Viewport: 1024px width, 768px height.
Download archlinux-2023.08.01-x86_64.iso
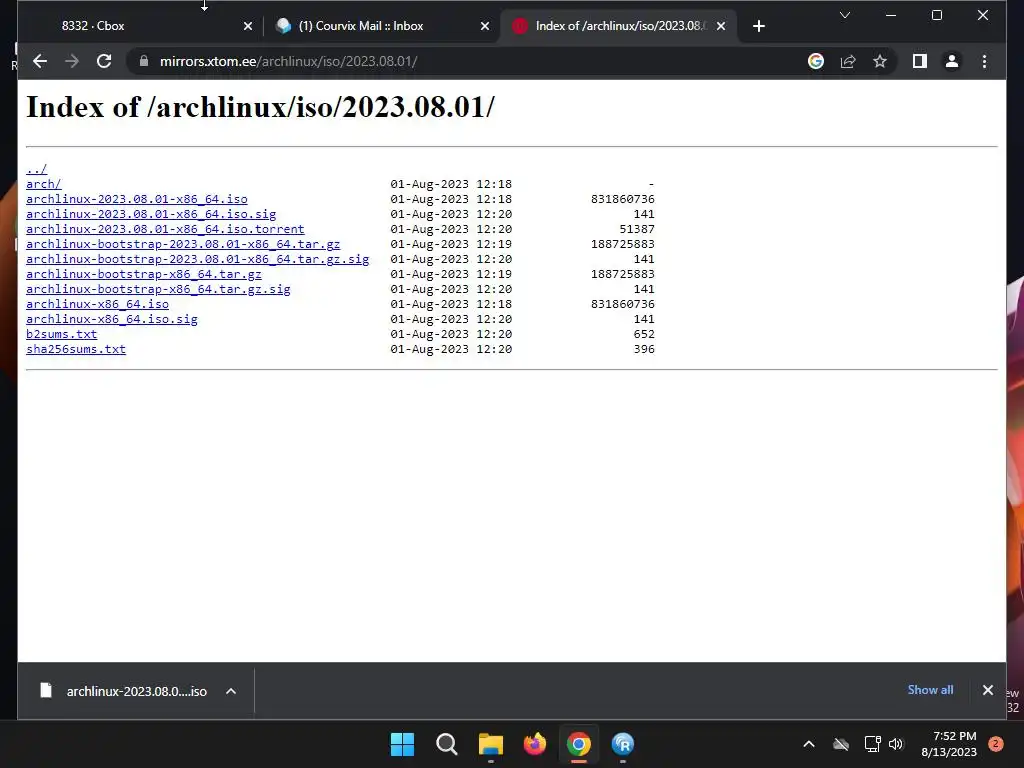[136, 199]
